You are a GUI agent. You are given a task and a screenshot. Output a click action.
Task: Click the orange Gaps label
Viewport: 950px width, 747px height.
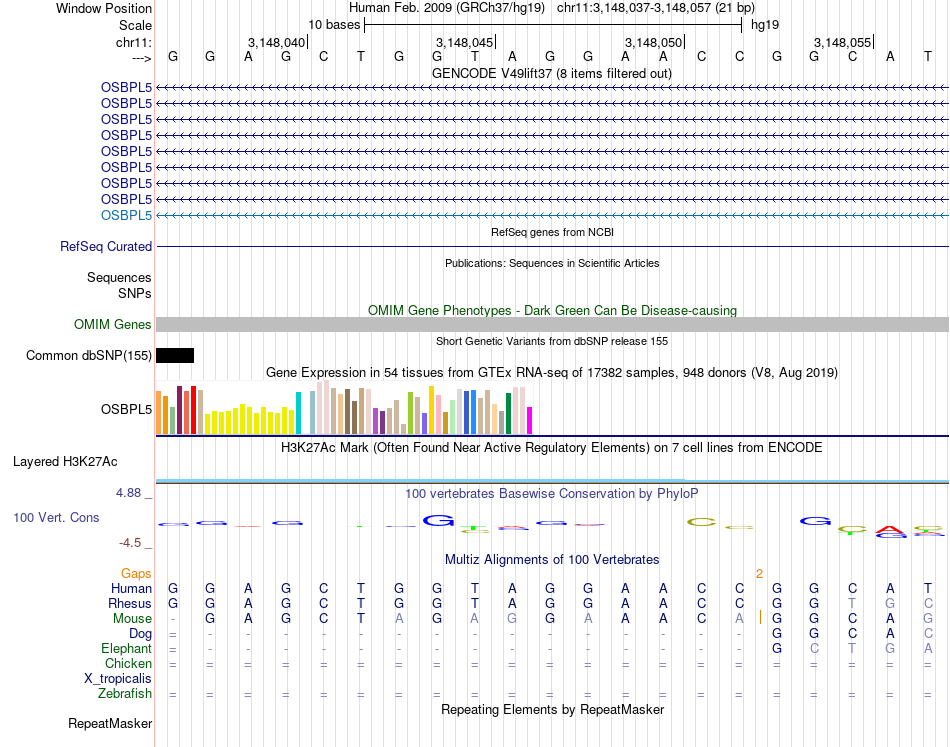(136, 573)
